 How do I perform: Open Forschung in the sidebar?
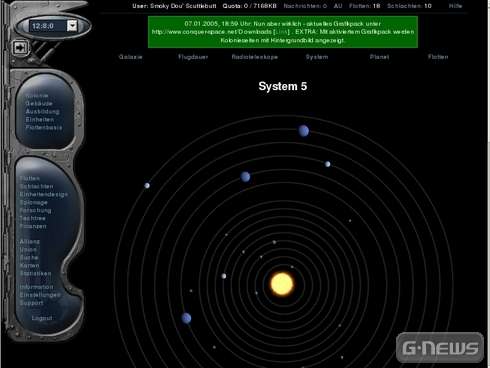pyautogui.click(x=35, y=210)
